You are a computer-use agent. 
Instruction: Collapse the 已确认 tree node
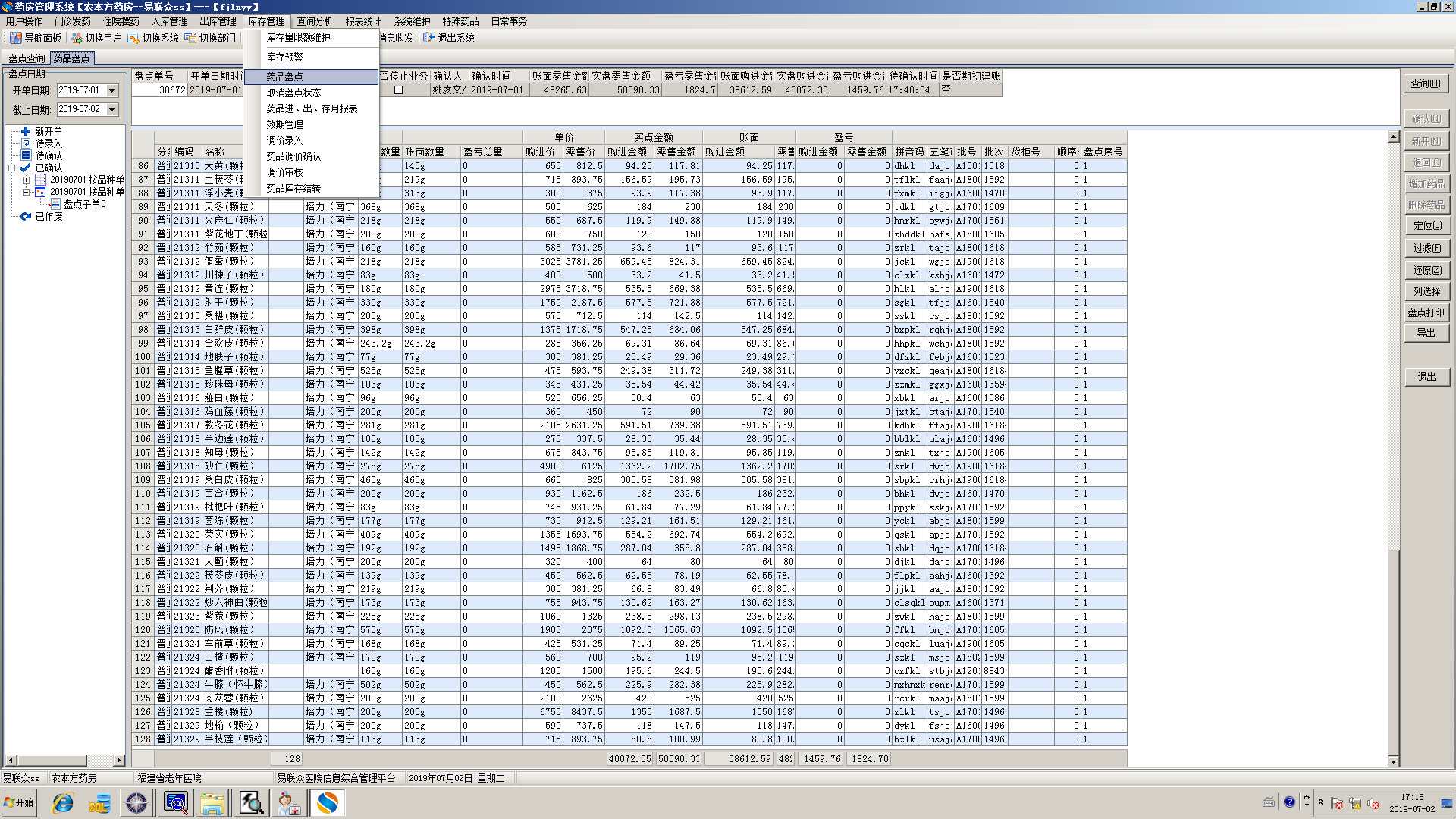pyautogui.click(x=12, y=168)
